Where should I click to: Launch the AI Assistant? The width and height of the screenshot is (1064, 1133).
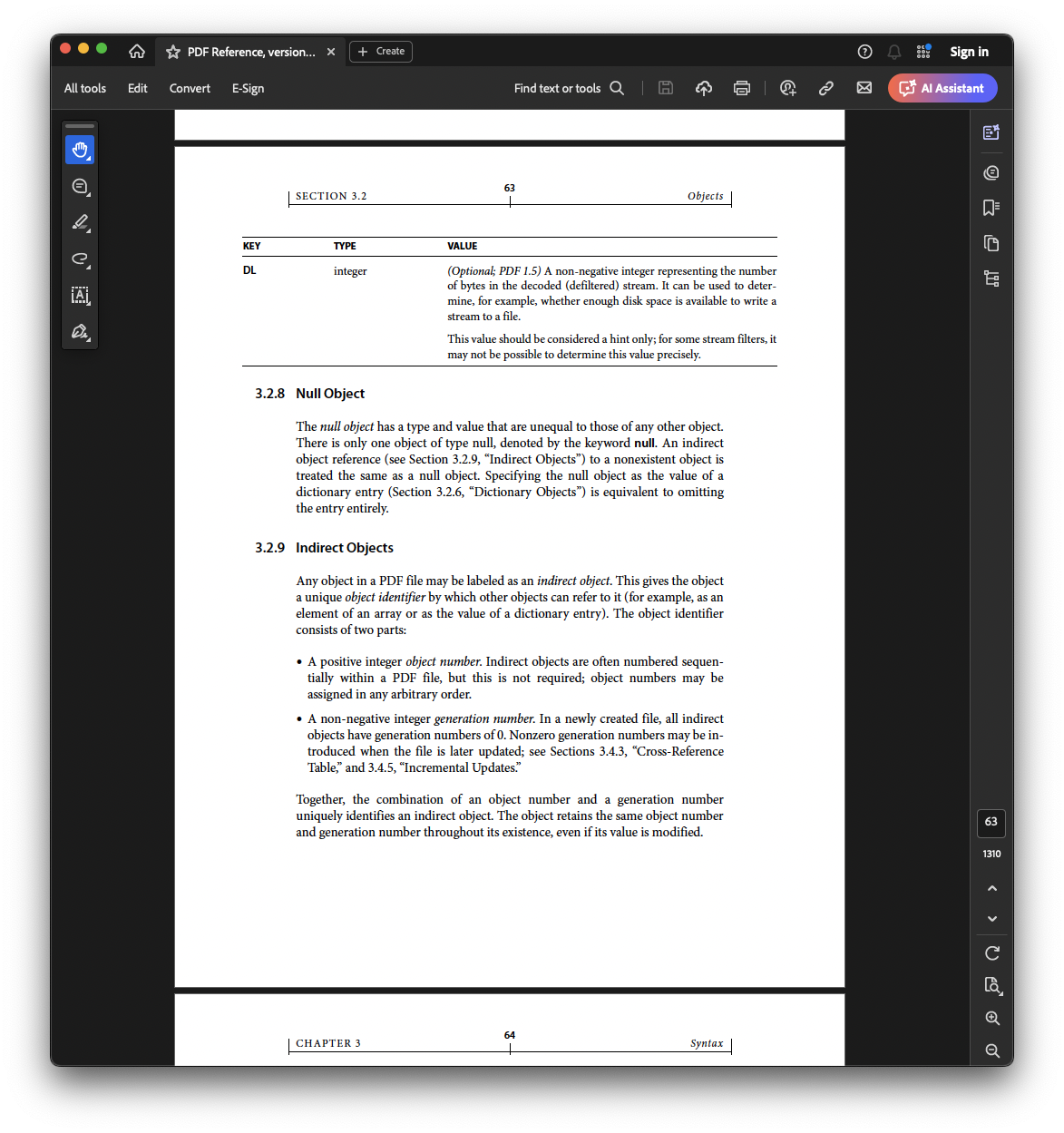coord(942,88)
